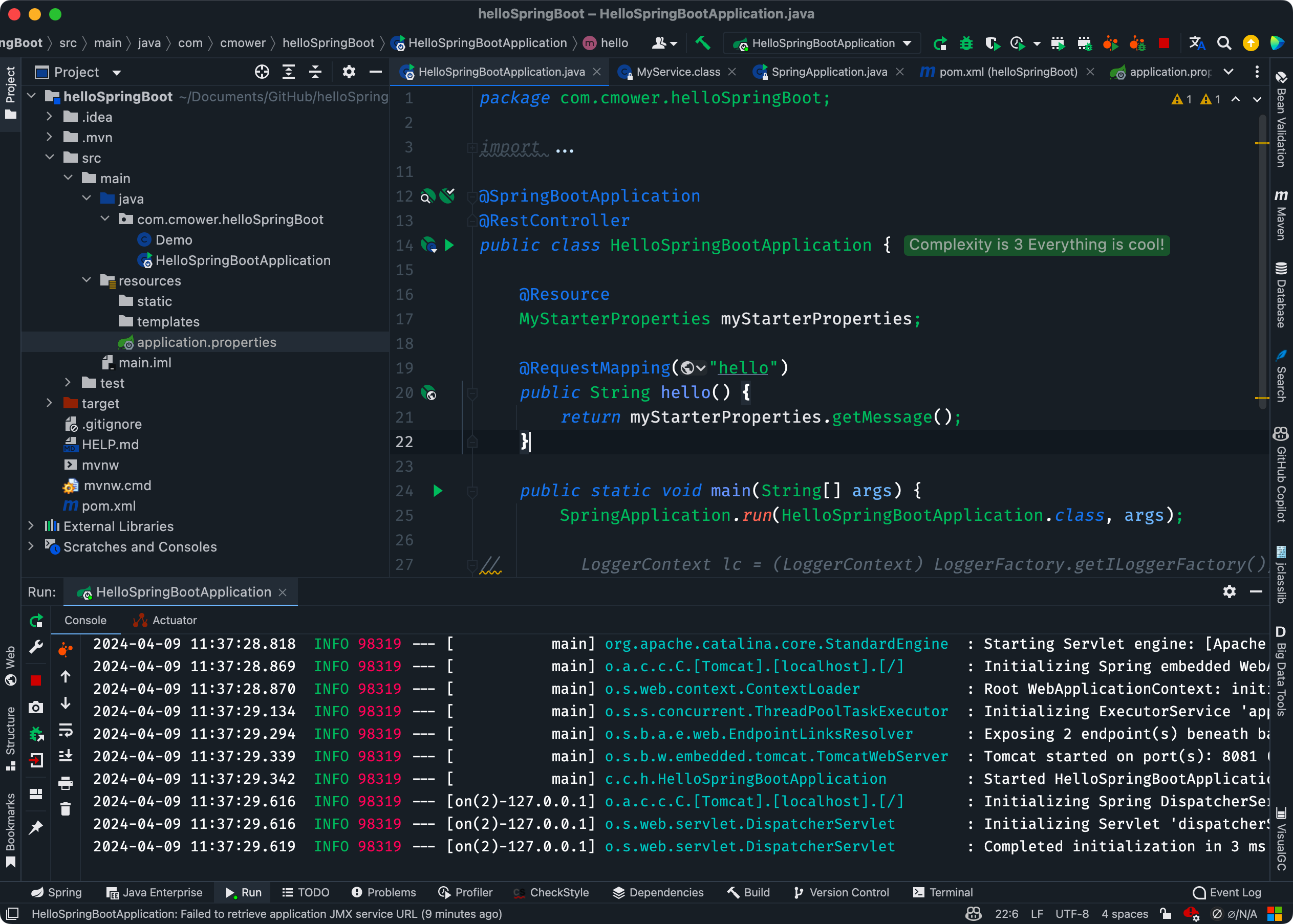Click the camera thread dump icon
The width and height of the screenshot is (1293, 924).
36,707
